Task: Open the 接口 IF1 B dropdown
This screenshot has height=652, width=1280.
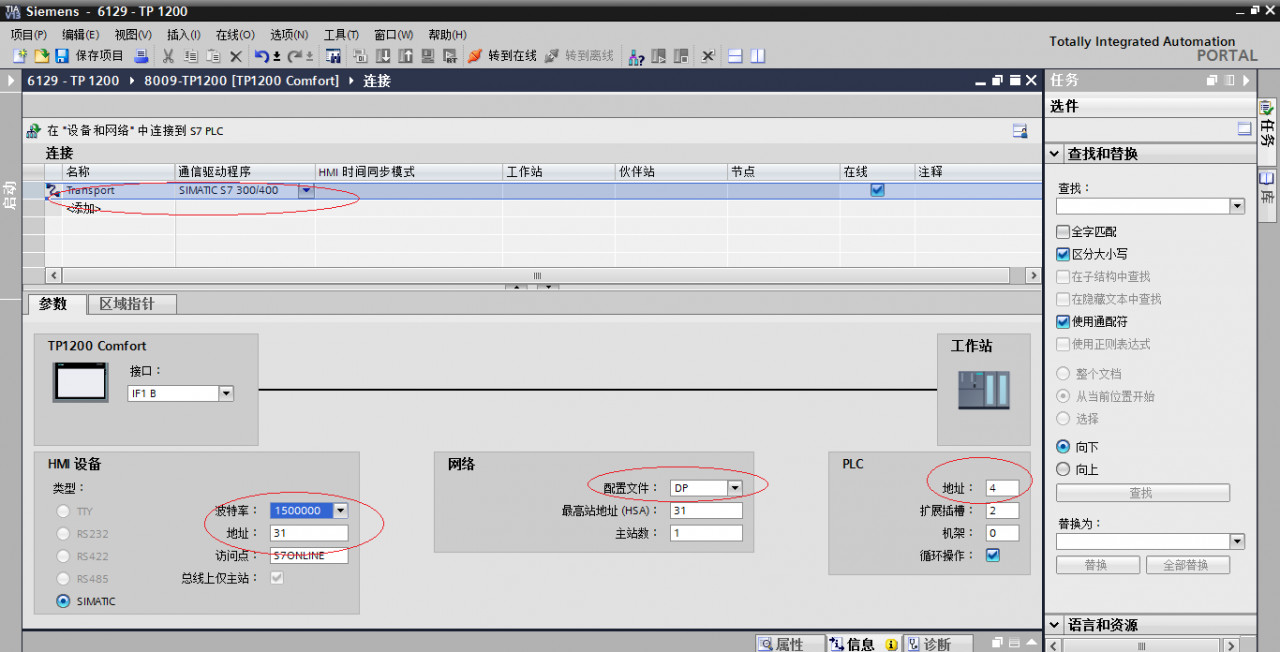Action: click(226, 393)
